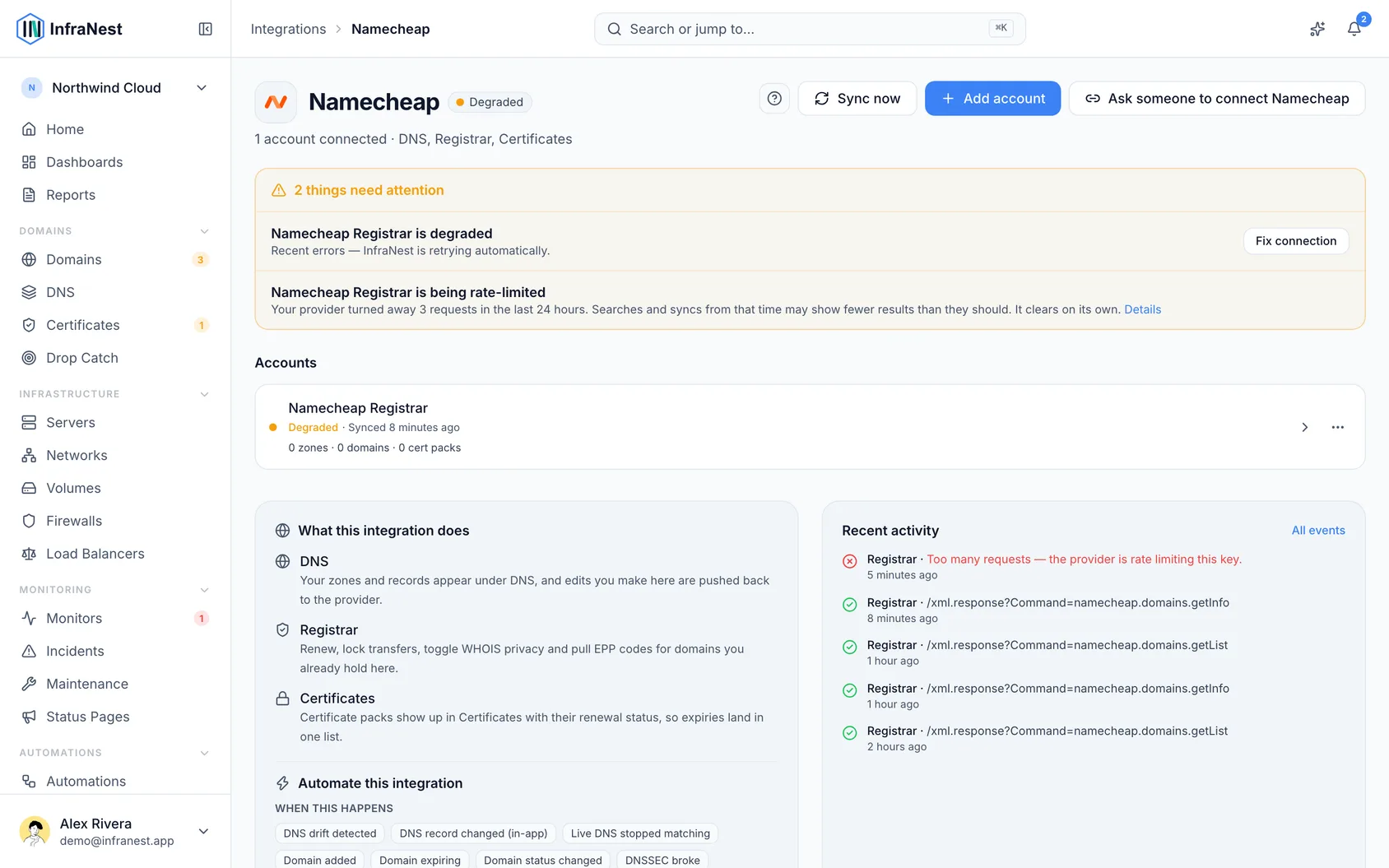The image size is (1389, 868).
Task: Collapse the sidebar panel icon
Action: (x=206, y=29)
